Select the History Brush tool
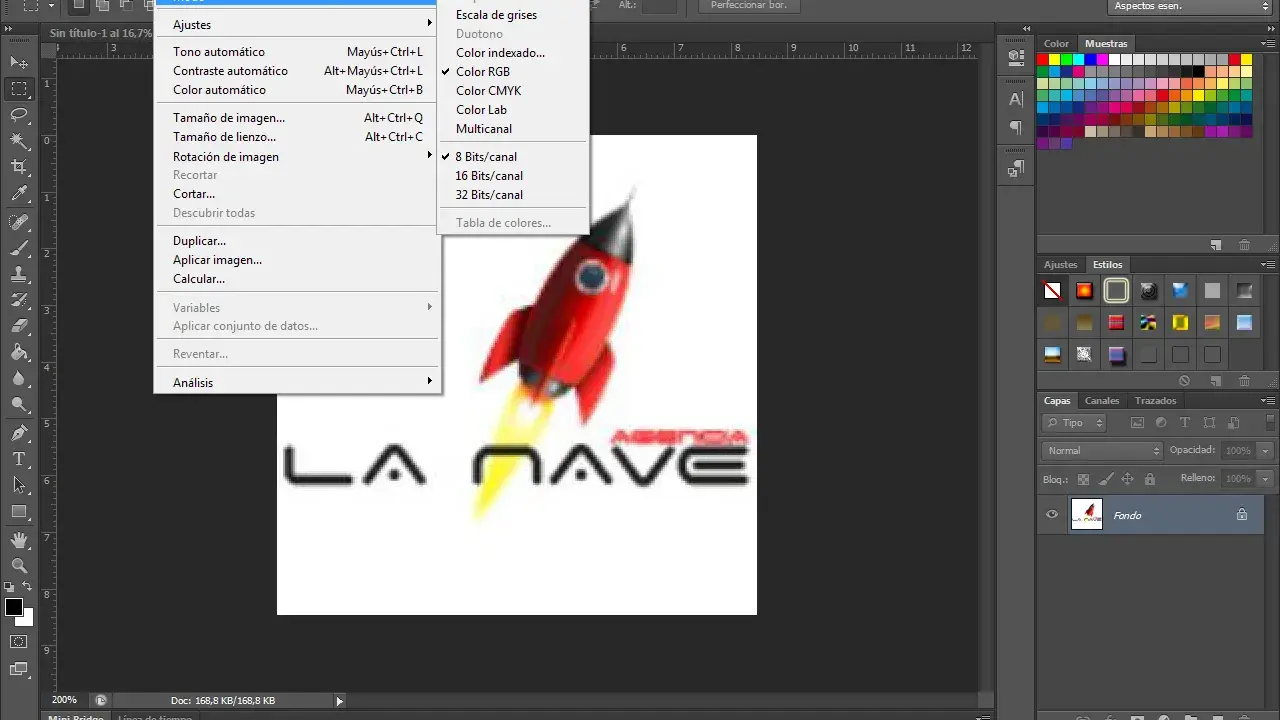Screen dimensions: 1280x720 19,299
